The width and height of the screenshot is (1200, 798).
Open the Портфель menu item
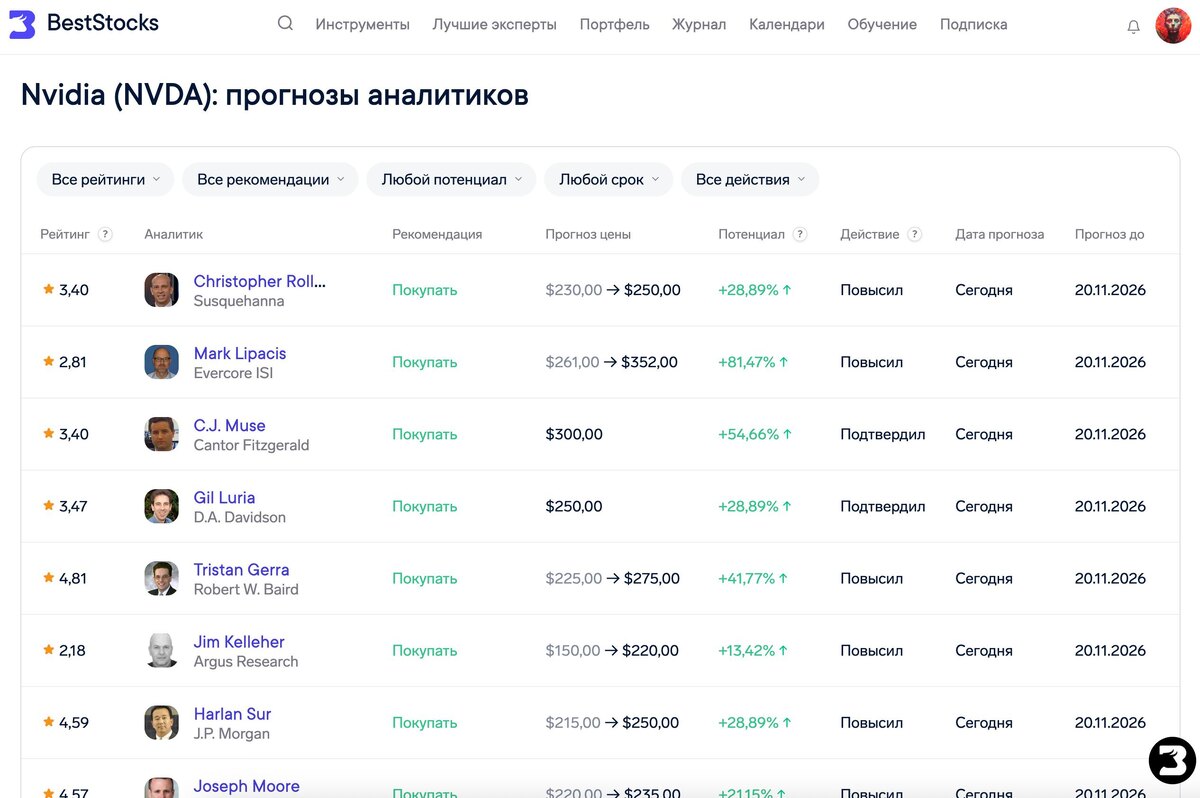[614, 25]
